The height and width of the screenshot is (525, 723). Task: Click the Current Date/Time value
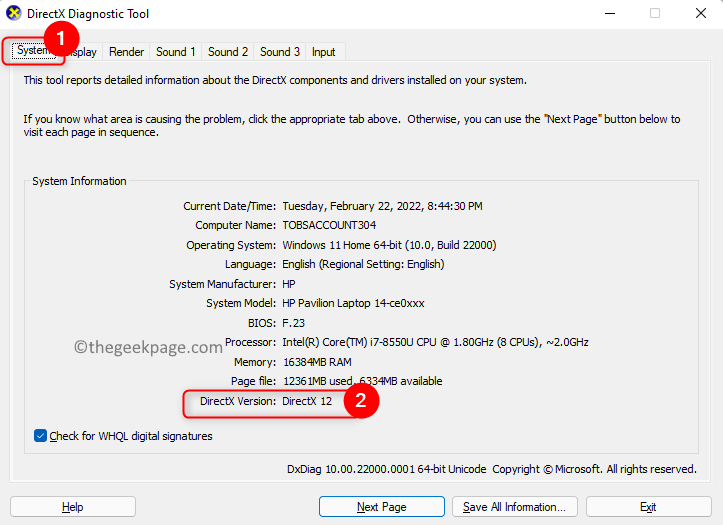click(382, 206)
